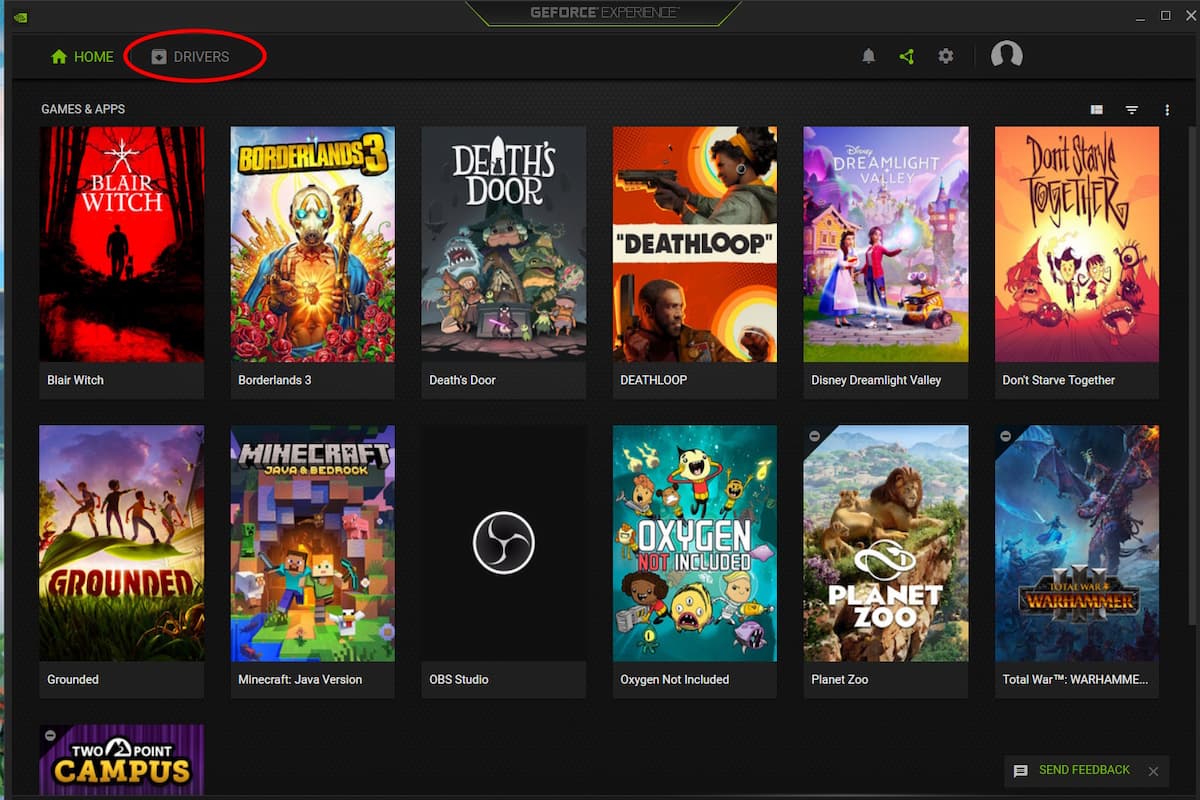Click the Grounded title label

(x=73, y=679)
